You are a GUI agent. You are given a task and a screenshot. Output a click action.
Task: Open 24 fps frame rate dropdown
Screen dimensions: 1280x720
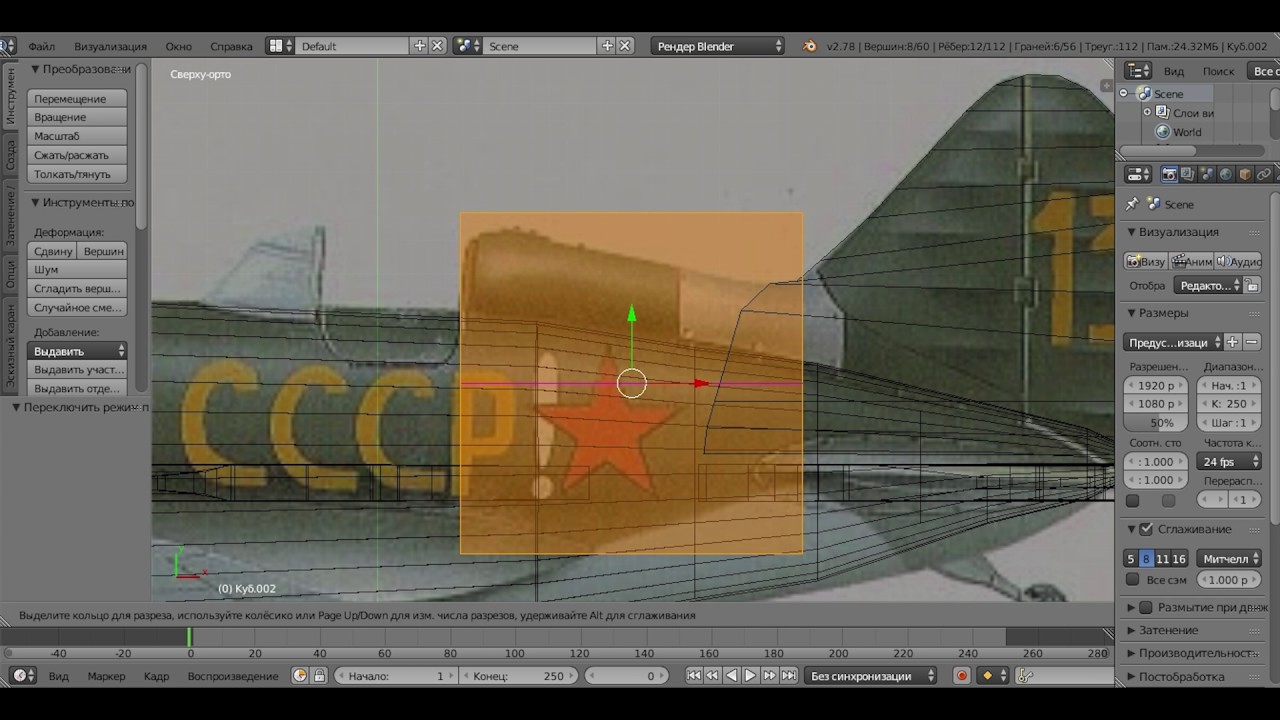point(1228,462)
